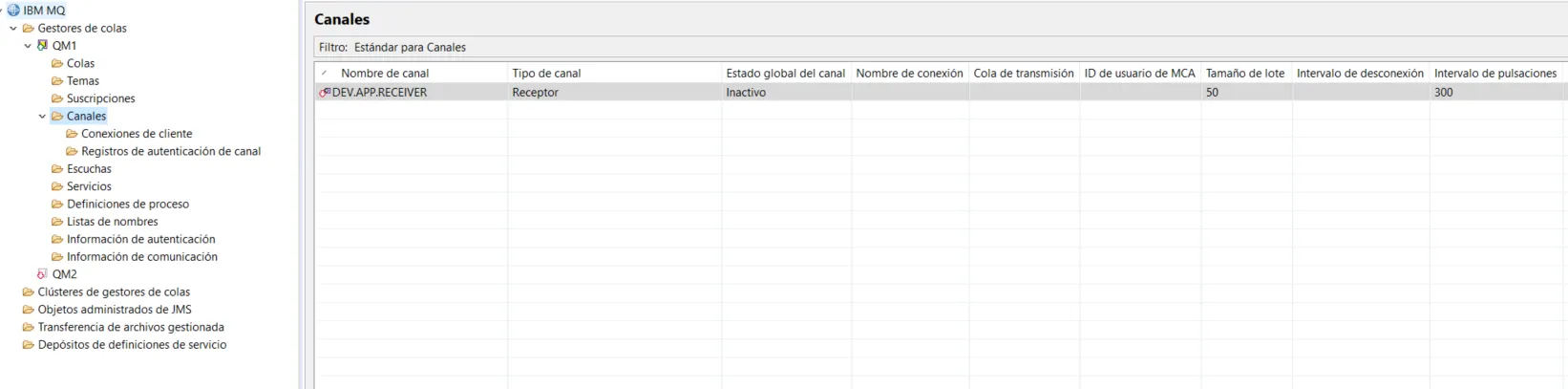Select Listas de nombres tree item
The width and height of the screenshot is (1568, 389).
[x=113, y=222]
